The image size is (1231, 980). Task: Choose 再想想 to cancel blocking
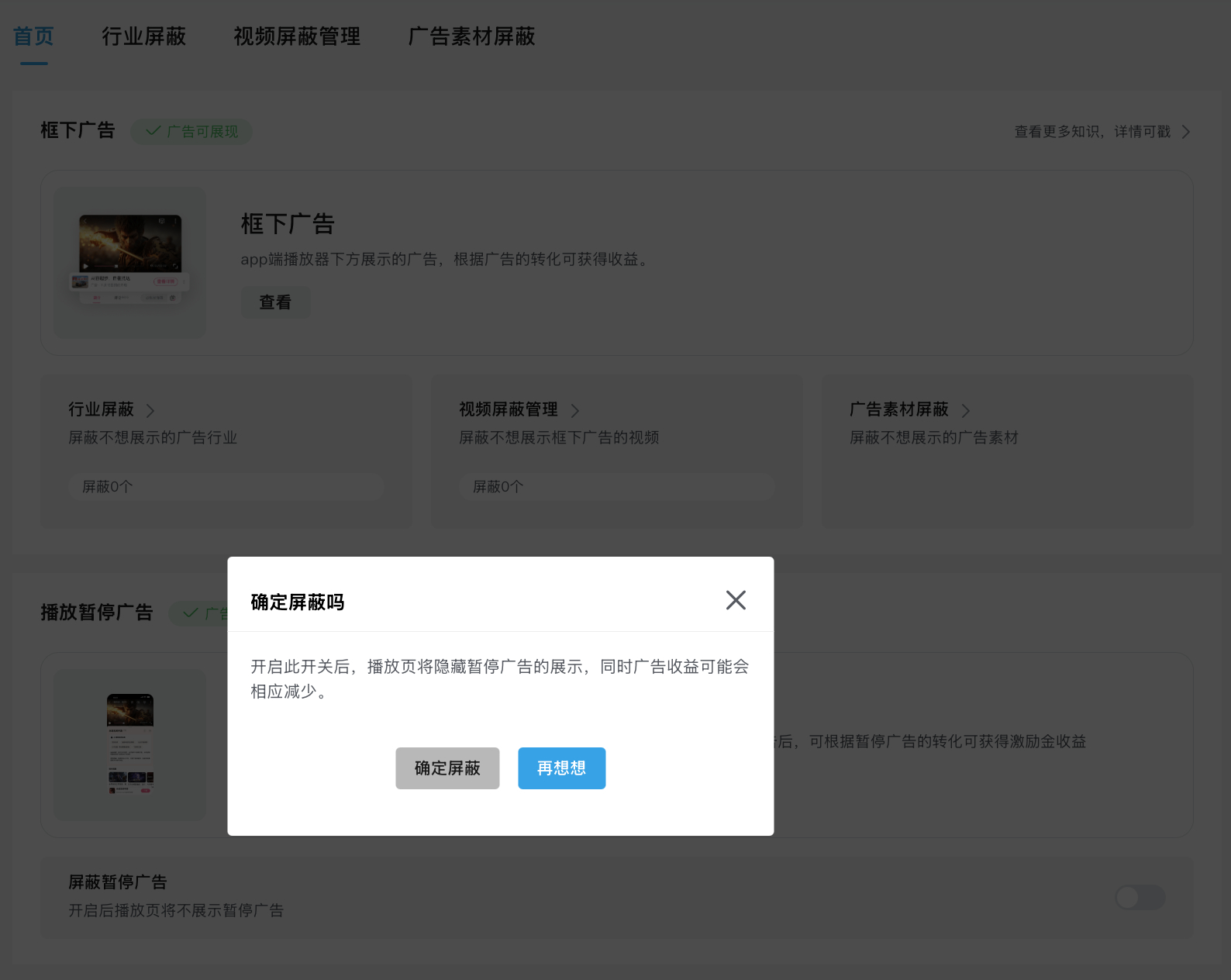[562, 768]
